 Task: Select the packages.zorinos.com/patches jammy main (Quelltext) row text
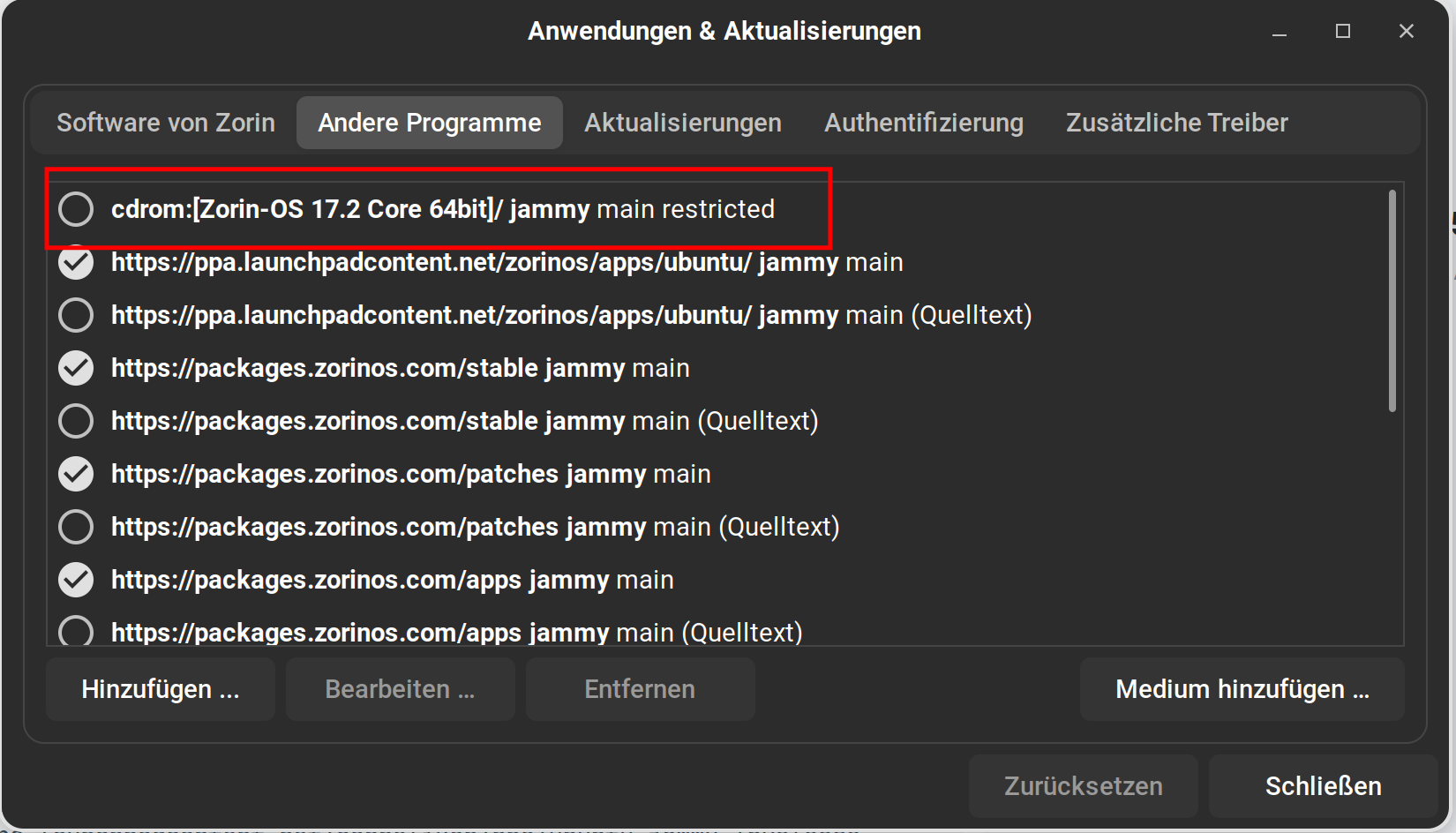click(476, 527)
